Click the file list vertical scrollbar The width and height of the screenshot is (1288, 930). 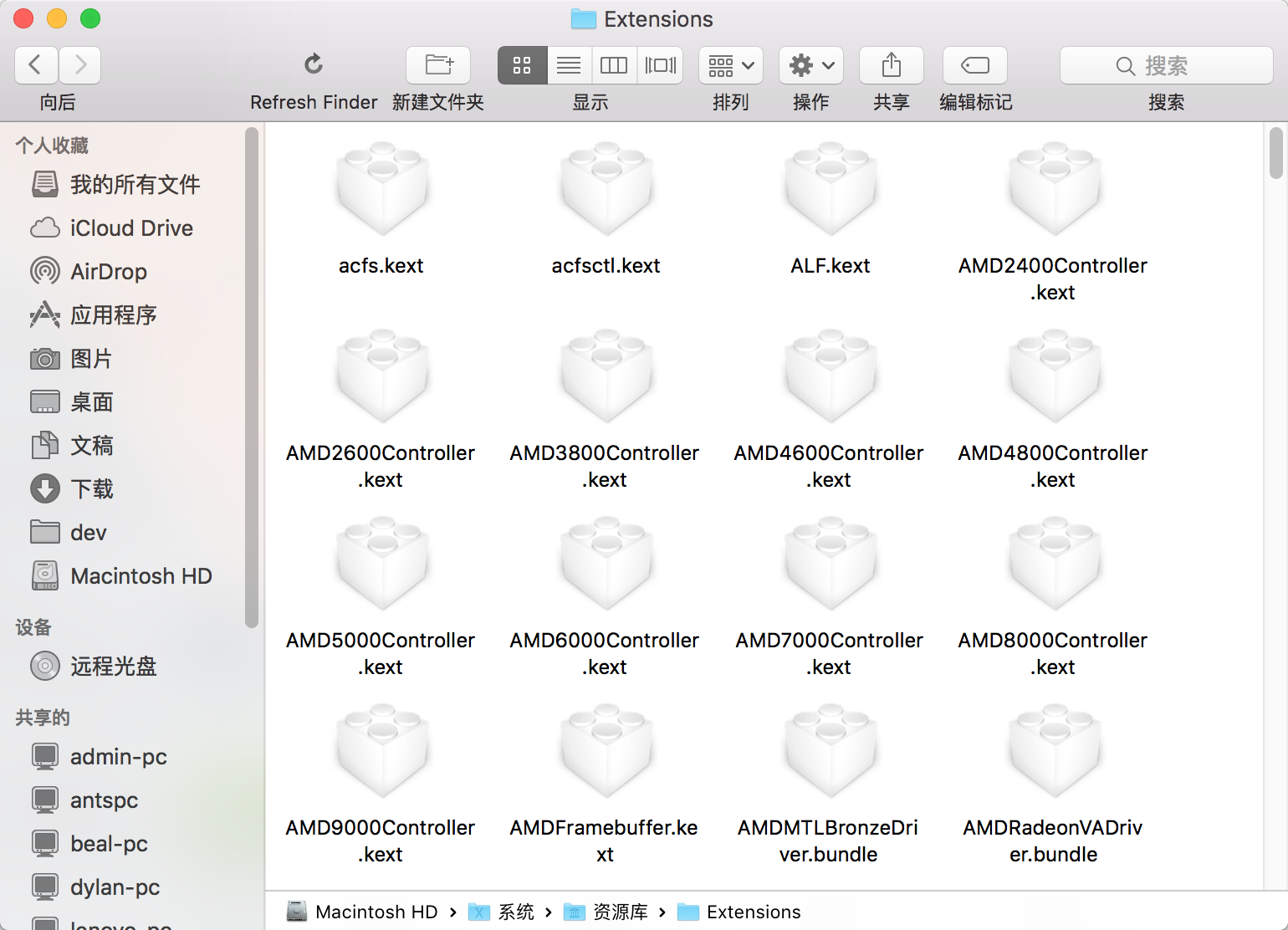(x=1275, y=153)
